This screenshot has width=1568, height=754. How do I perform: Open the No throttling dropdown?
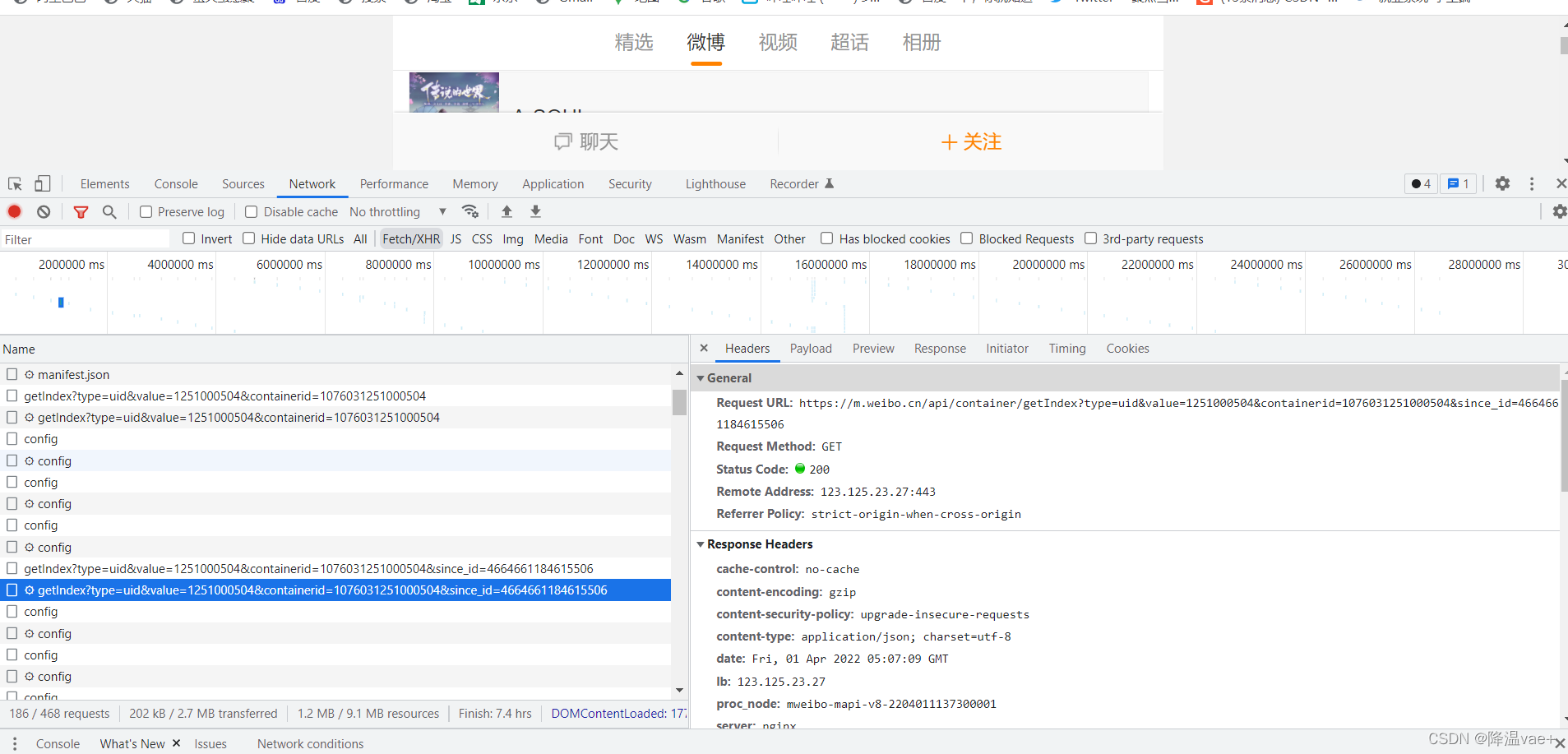tap(398, 212)
